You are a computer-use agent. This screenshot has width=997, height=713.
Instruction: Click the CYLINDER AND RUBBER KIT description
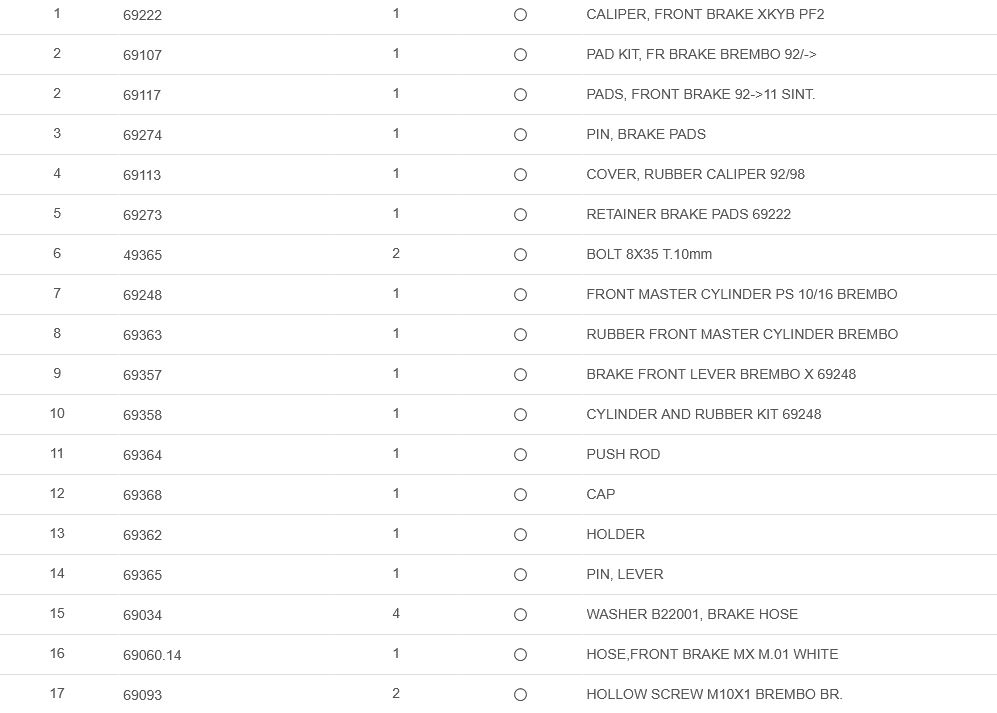tap(703, 414)
